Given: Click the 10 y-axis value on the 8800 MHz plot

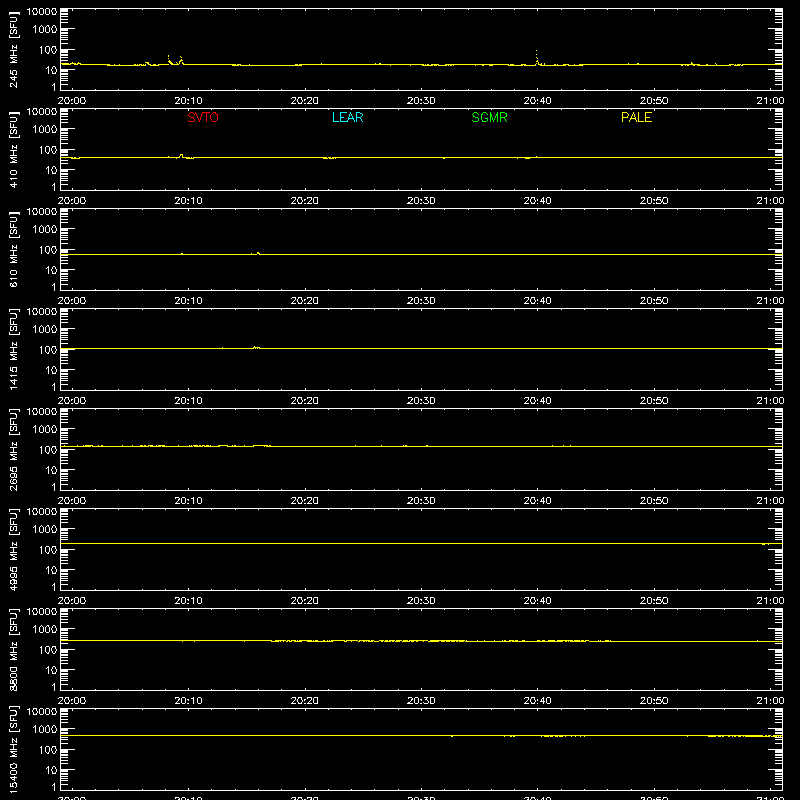Looking at the screenshot, I should coord(51,670).
